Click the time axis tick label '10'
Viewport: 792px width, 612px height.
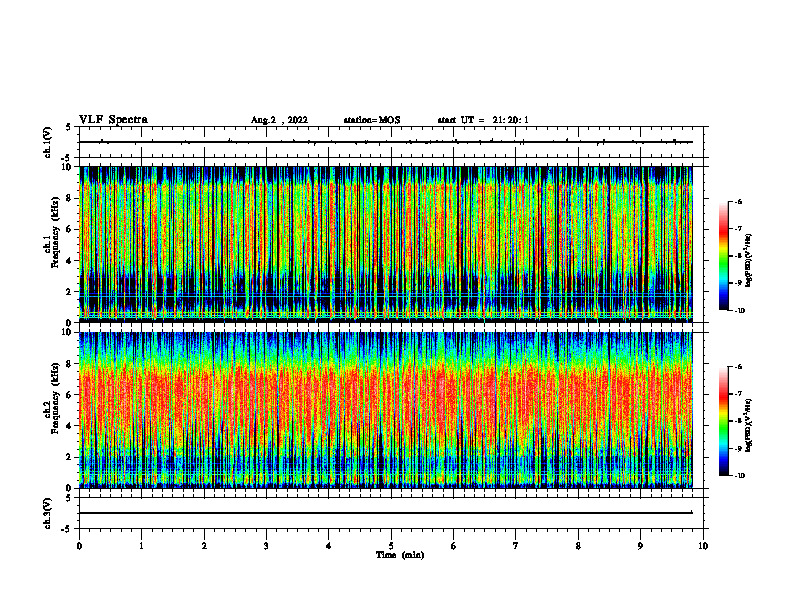coord(703,546)
